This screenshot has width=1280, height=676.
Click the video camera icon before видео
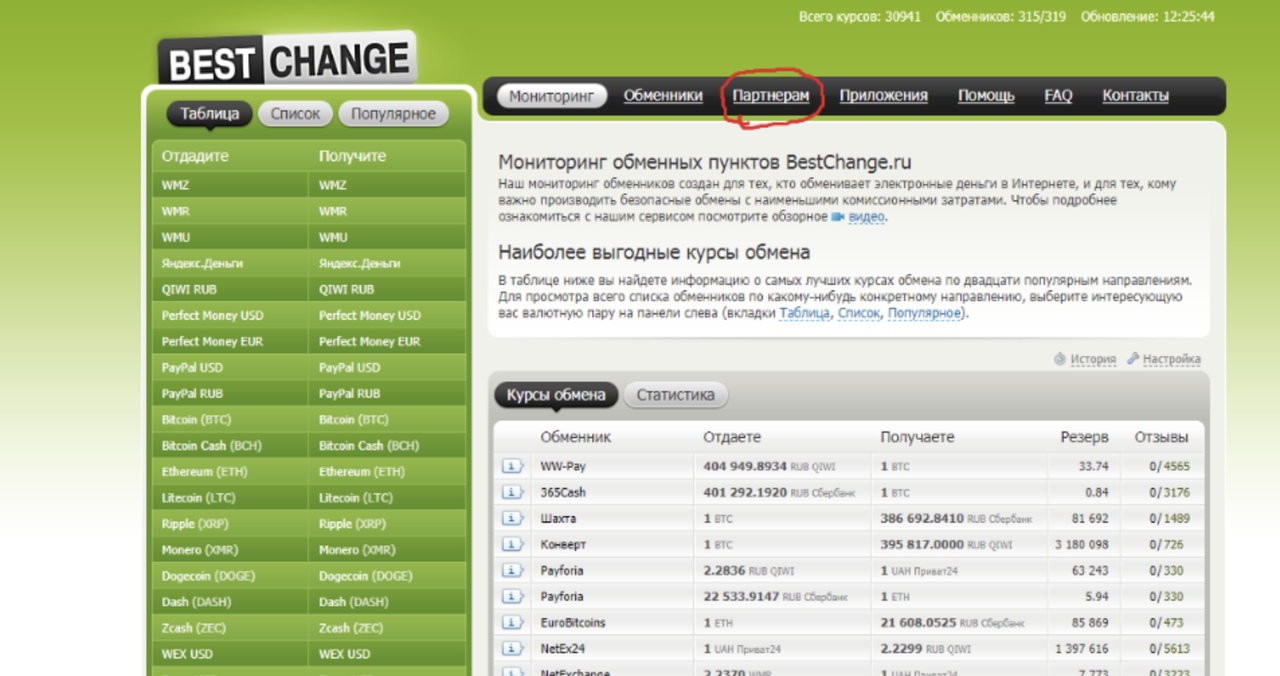838,216
